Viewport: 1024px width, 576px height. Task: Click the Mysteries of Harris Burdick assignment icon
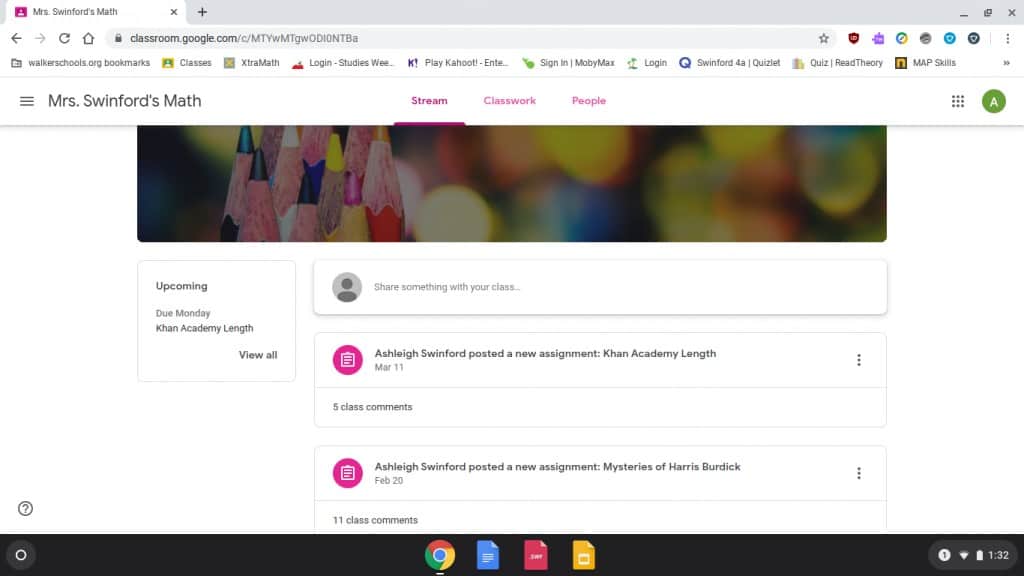347,473
